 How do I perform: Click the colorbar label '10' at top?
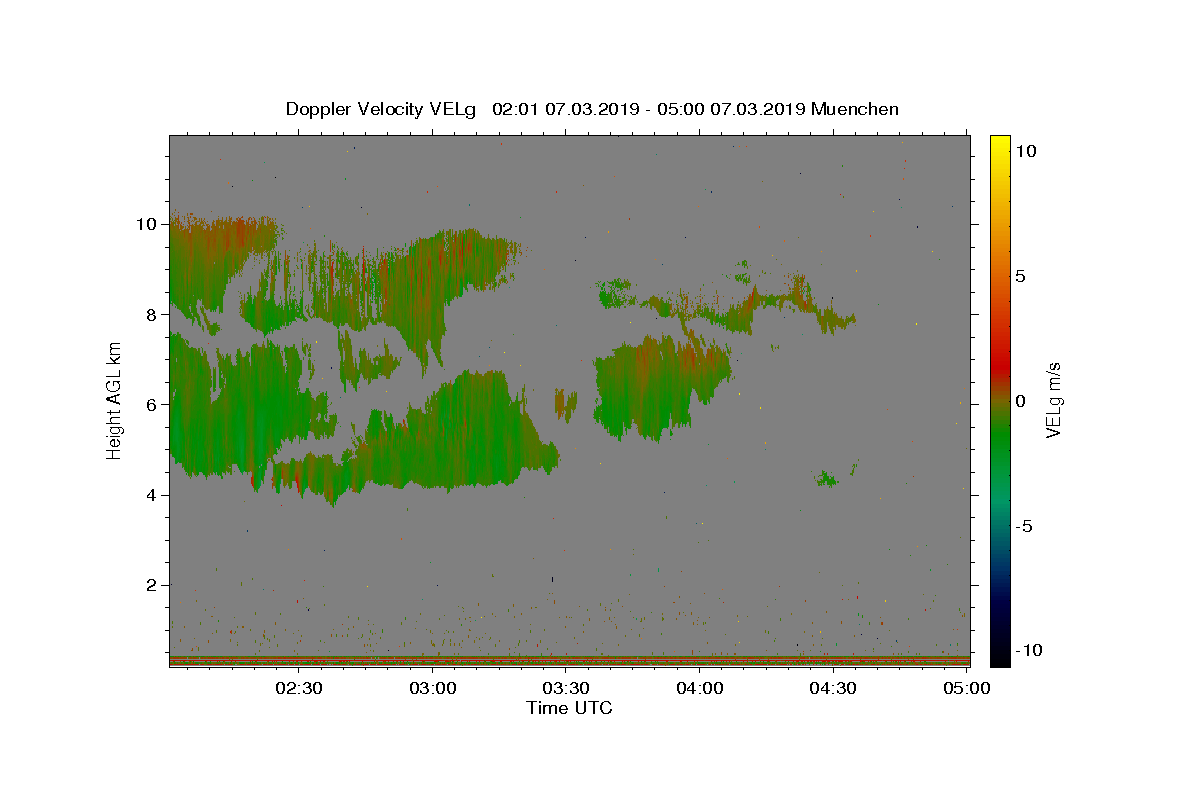click(1025, 151)
